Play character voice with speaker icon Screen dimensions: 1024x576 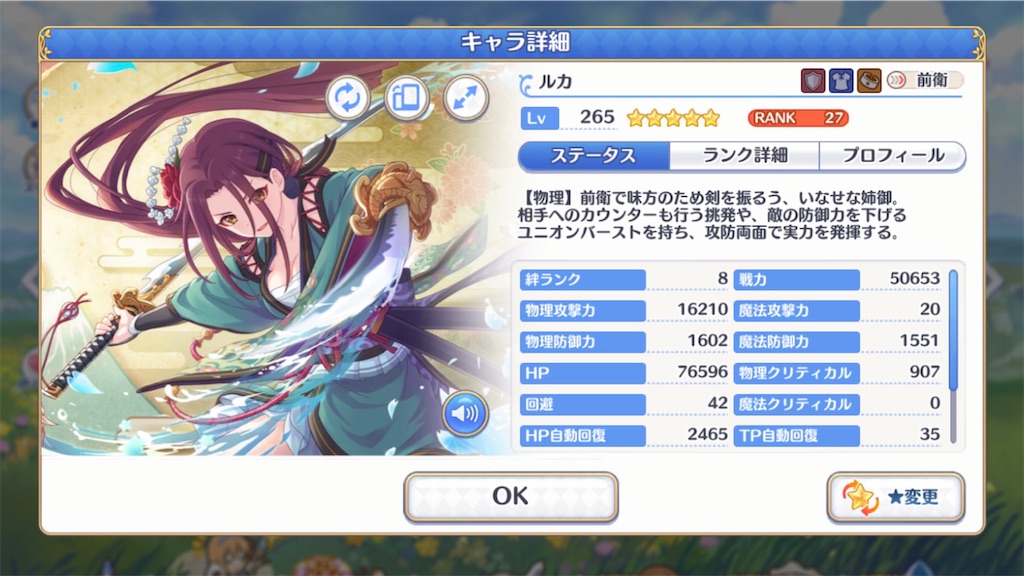[x=465, y=413]
